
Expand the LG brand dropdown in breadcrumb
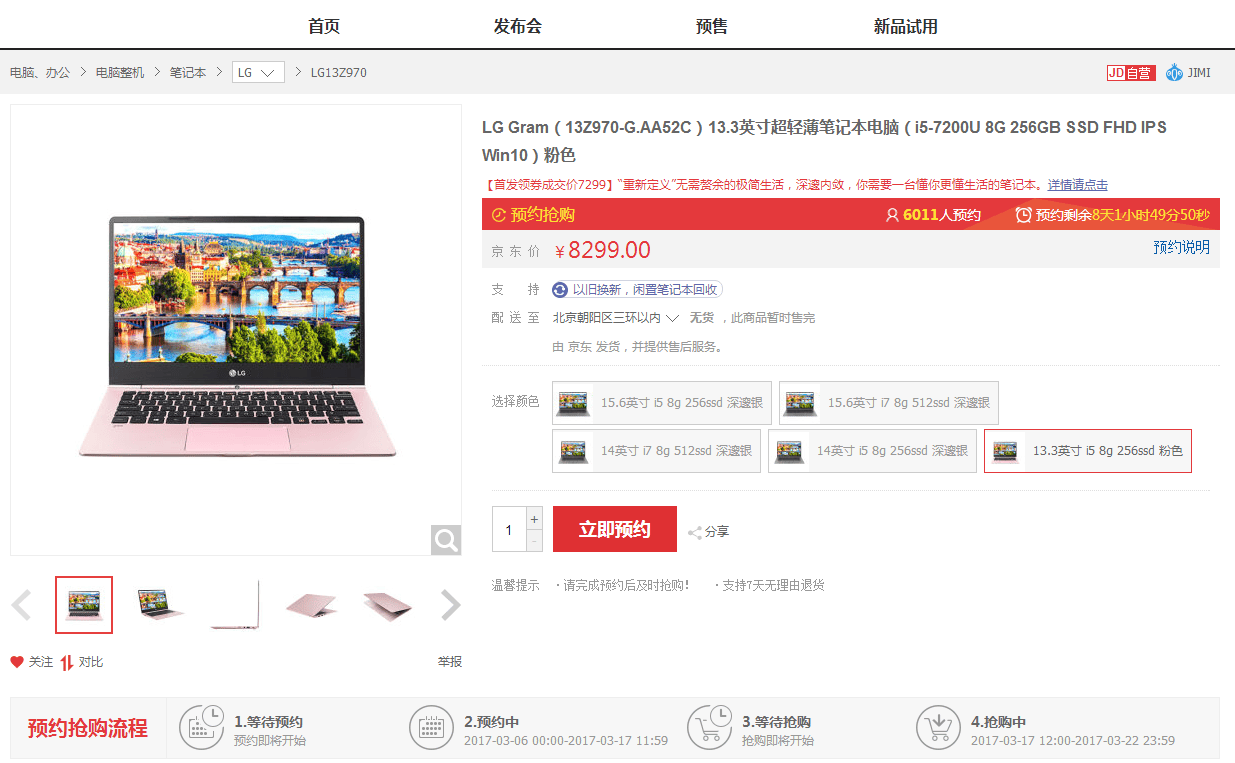click(258, 73)
